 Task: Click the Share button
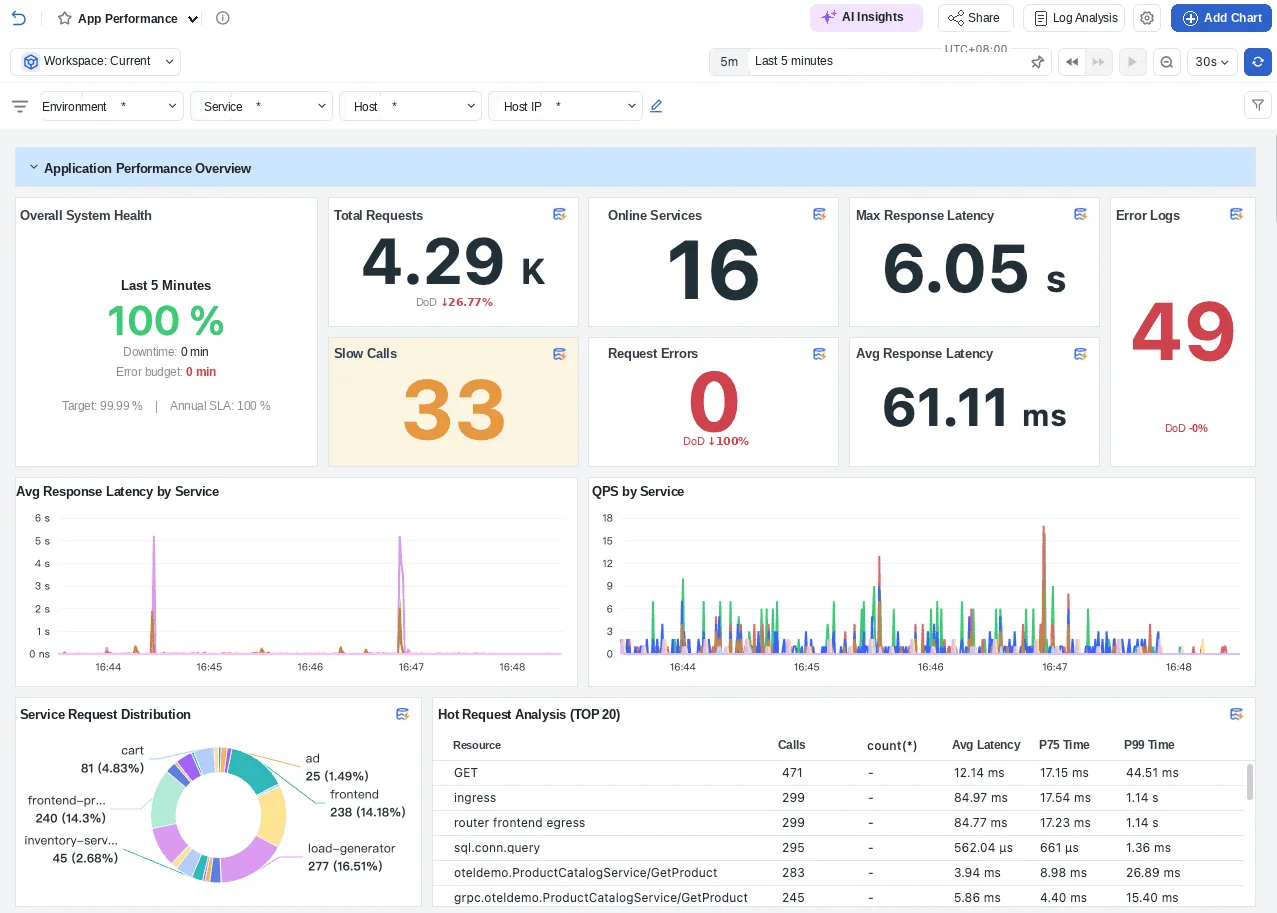[975, 18]
